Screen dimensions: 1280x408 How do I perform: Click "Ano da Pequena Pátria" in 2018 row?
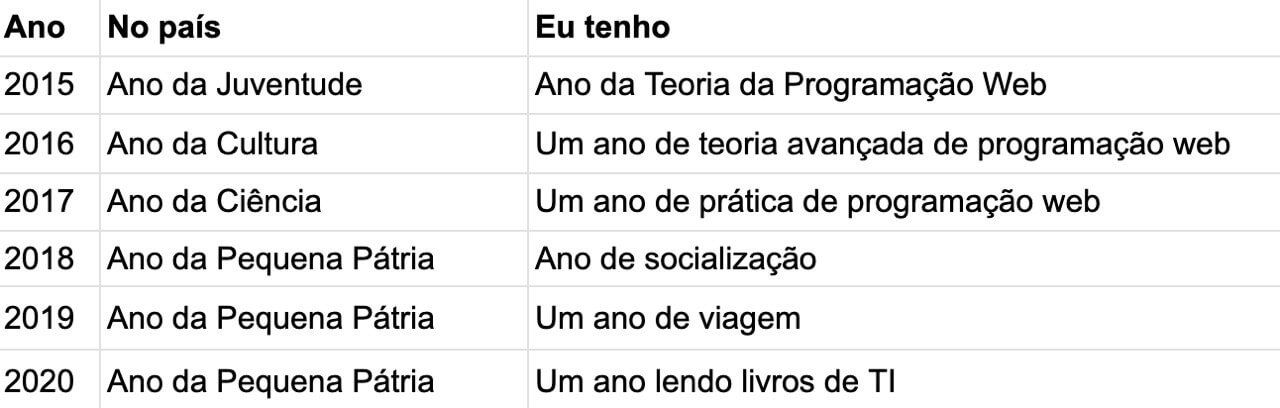click(270, 259)
